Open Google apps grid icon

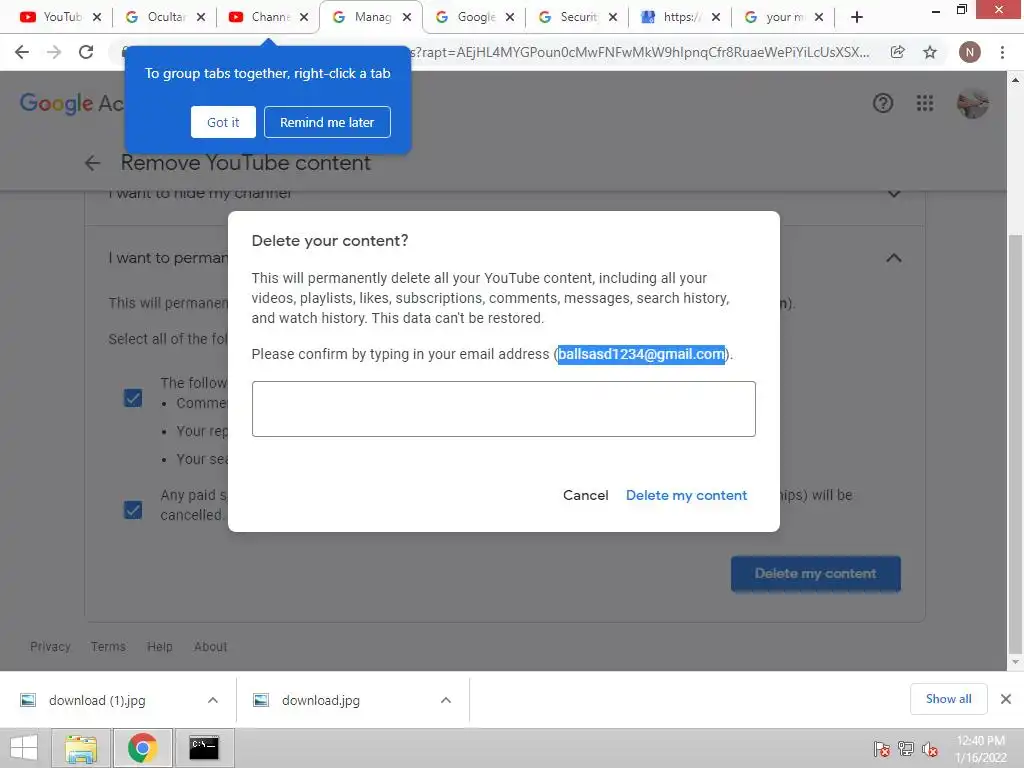point(925,103)
